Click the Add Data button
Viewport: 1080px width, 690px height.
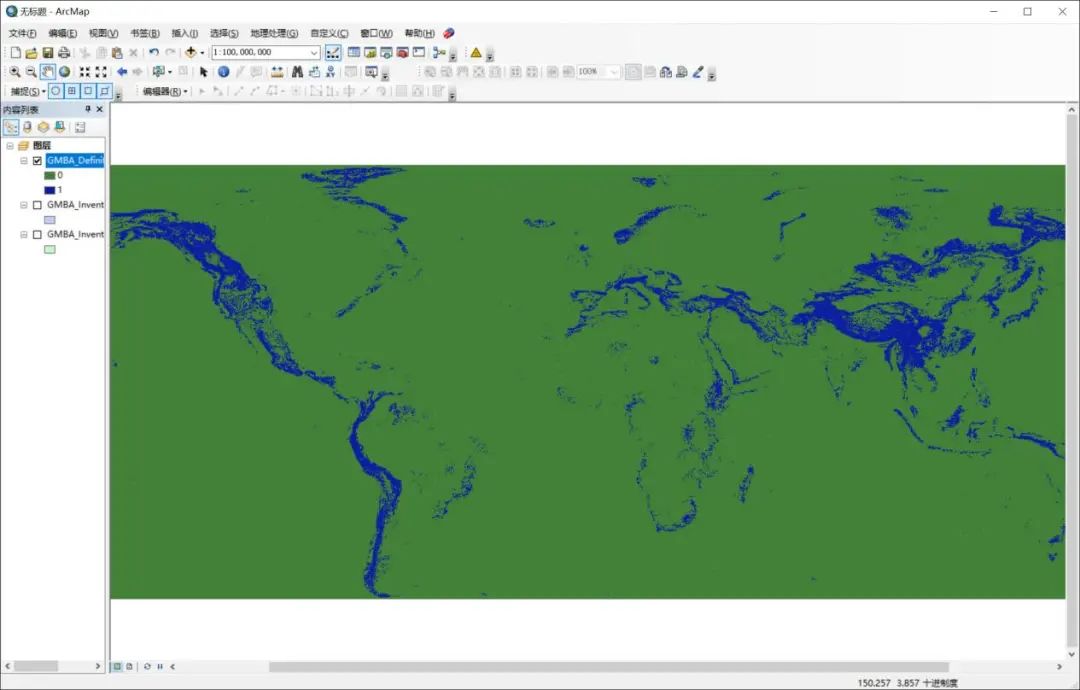(191, 52)
